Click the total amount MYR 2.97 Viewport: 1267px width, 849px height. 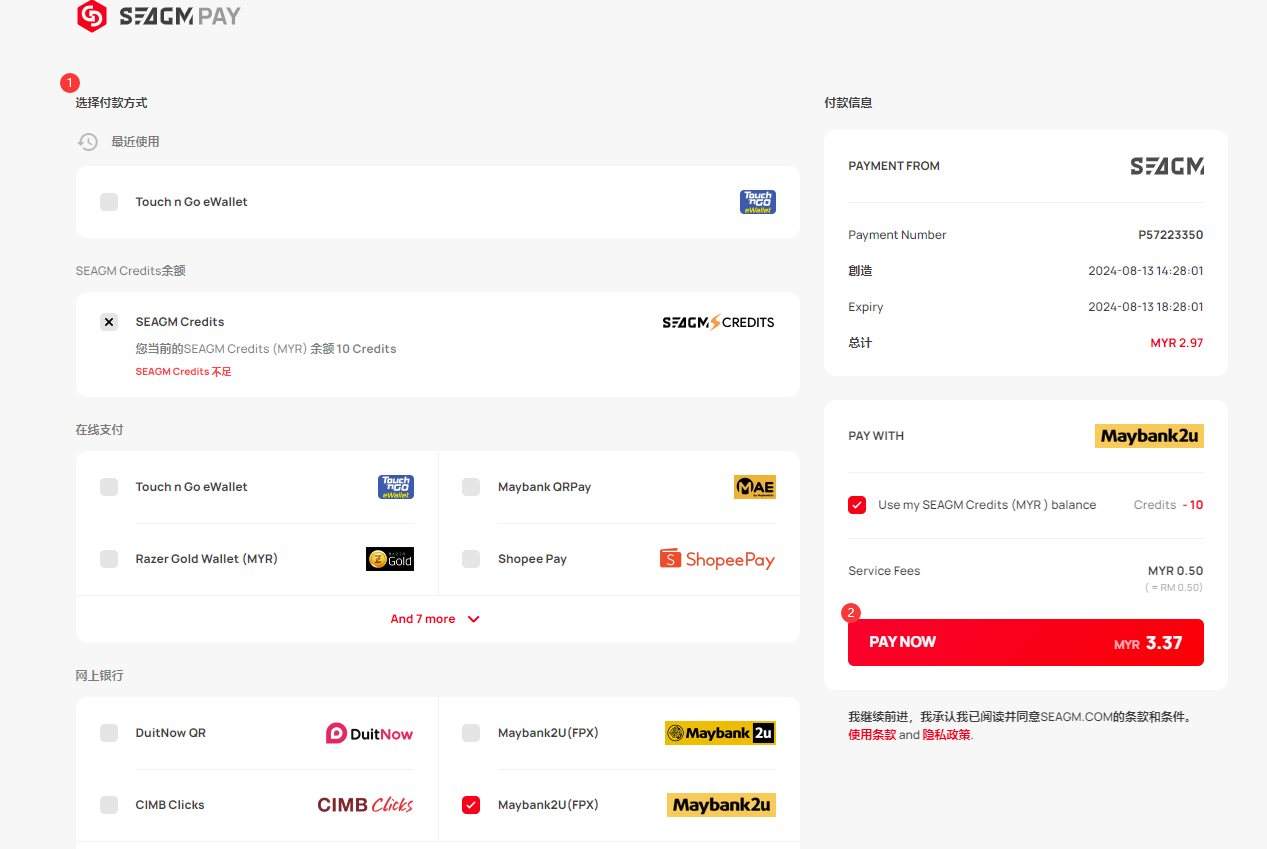1177,343
